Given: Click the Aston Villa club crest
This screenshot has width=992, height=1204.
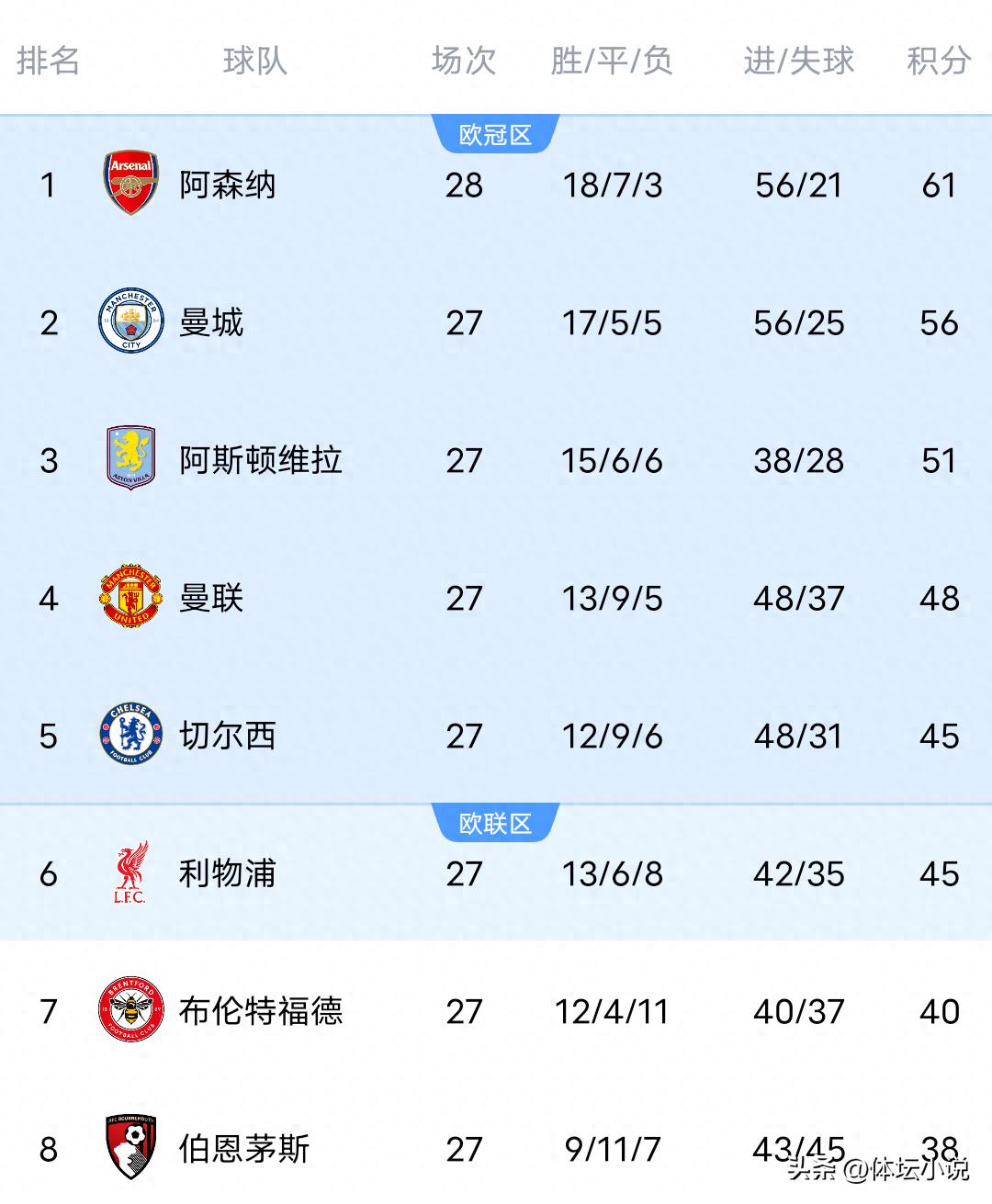Looking at the screenshot, I should coord(130,458).
